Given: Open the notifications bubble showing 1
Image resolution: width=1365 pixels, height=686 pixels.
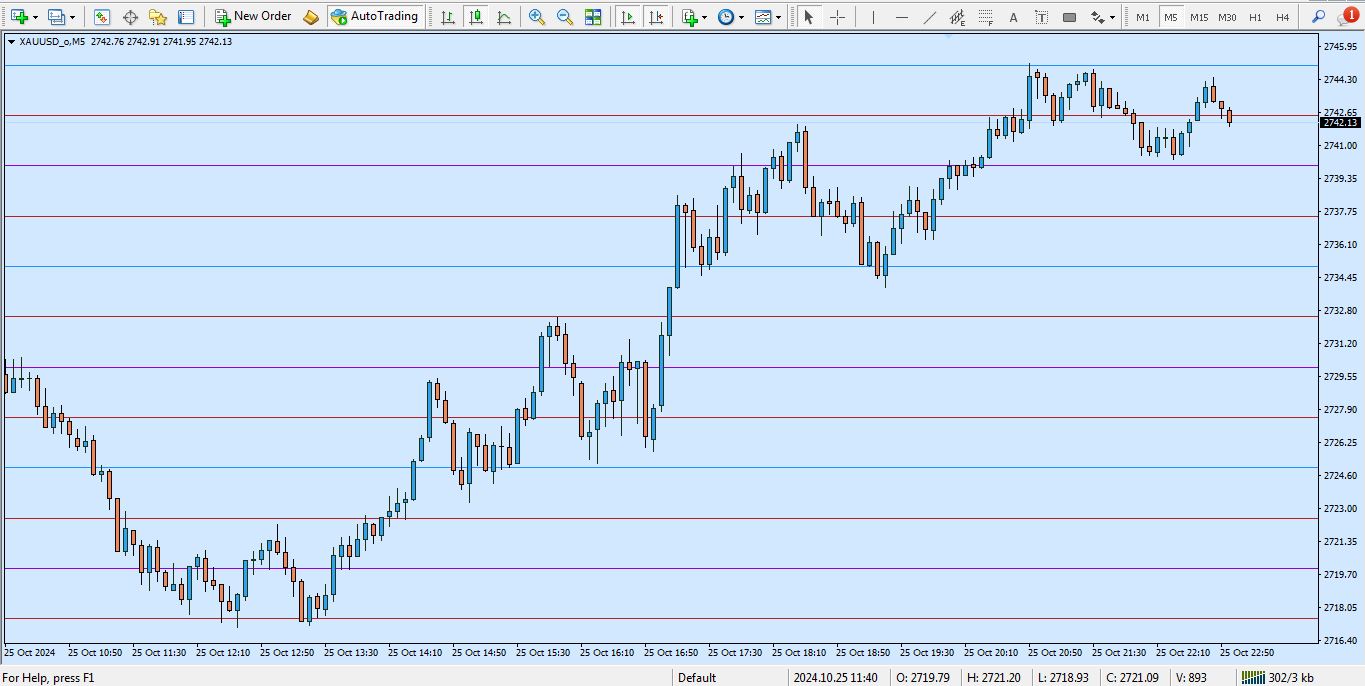Looking at the screenshot, I should click(x=1348, y=17).
